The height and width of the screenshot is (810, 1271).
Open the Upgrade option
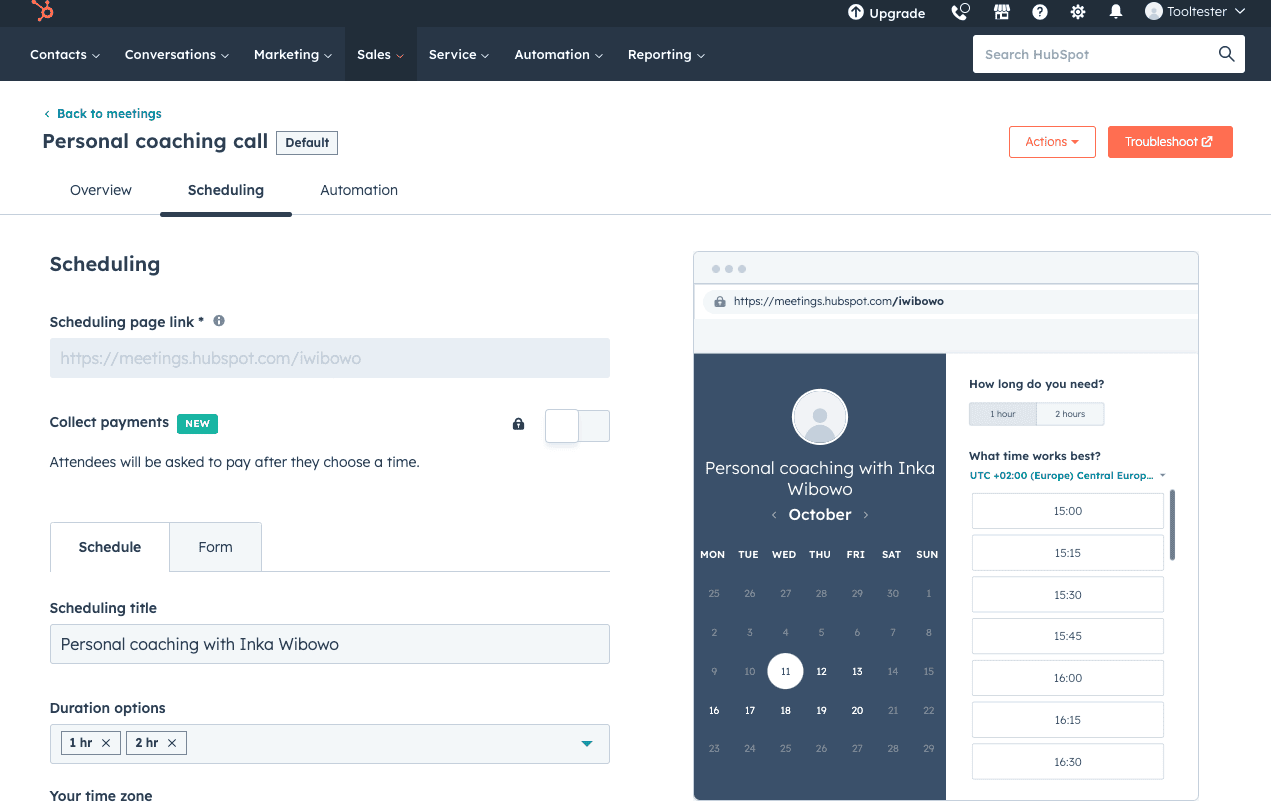point(886,13)
